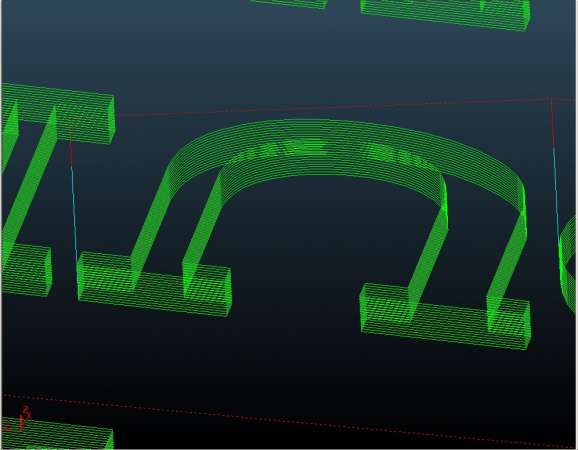Click the toolpath block at bottom-left corner

pos(57,434)
